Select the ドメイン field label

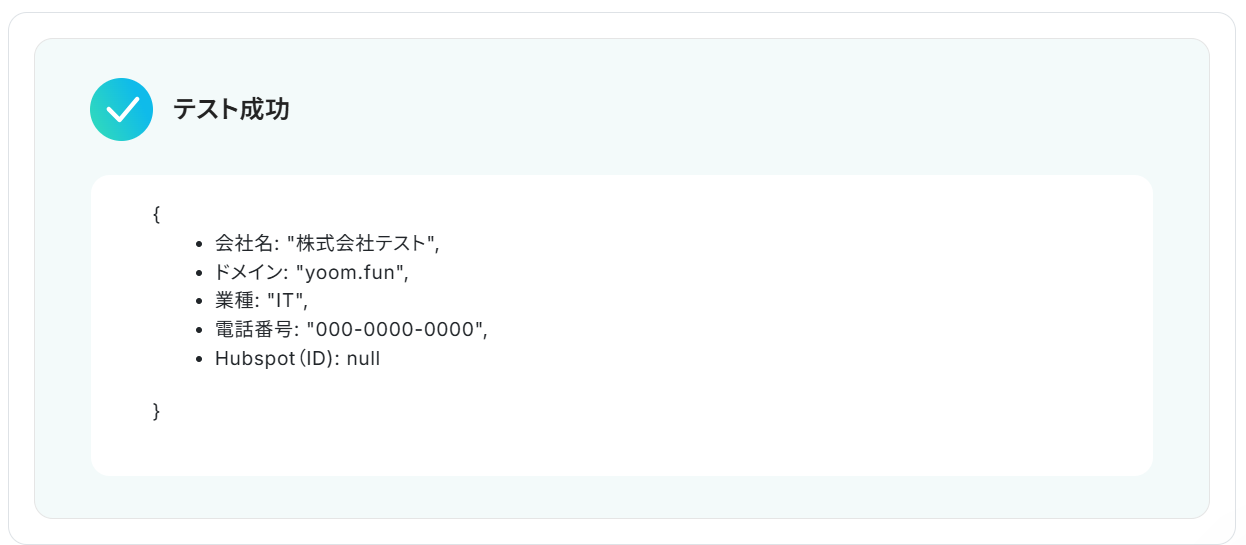247,272
